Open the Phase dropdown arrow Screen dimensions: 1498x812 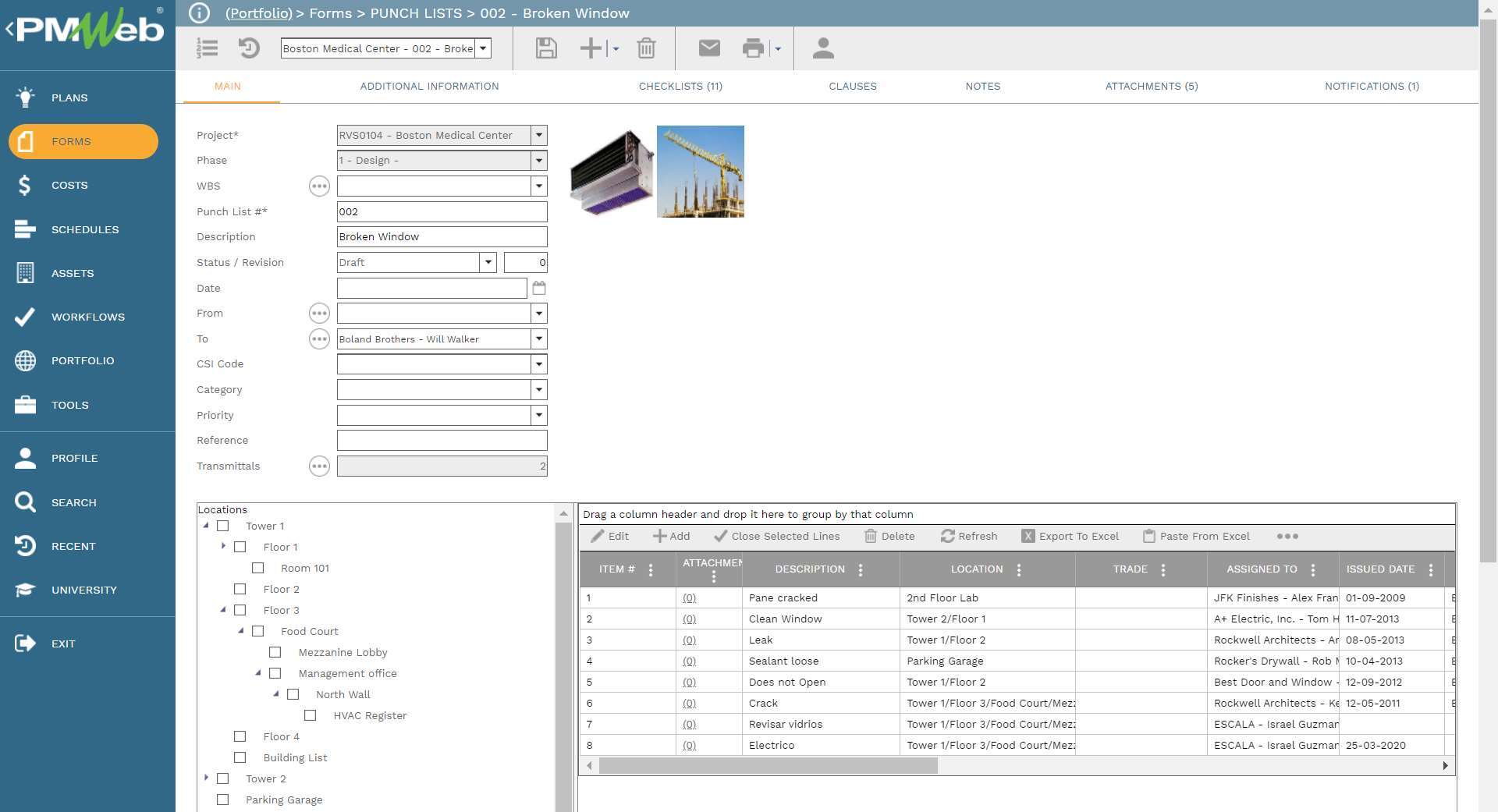[539, 160]
